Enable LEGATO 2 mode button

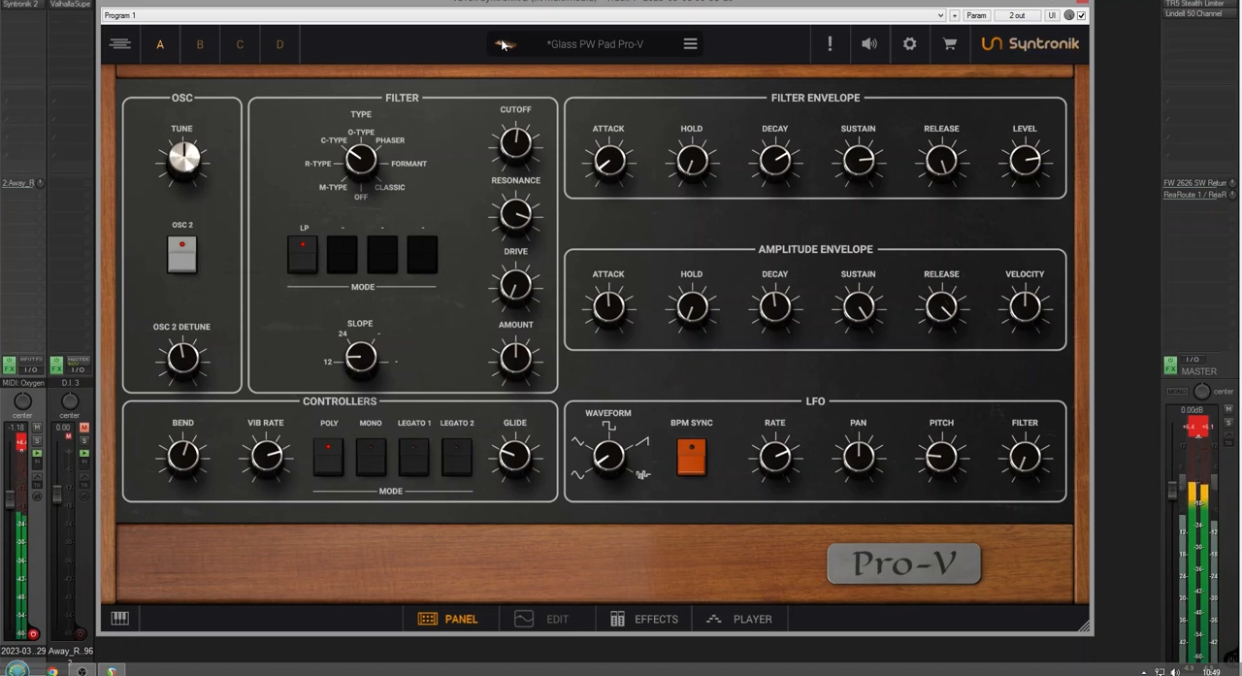coord(457,457)
